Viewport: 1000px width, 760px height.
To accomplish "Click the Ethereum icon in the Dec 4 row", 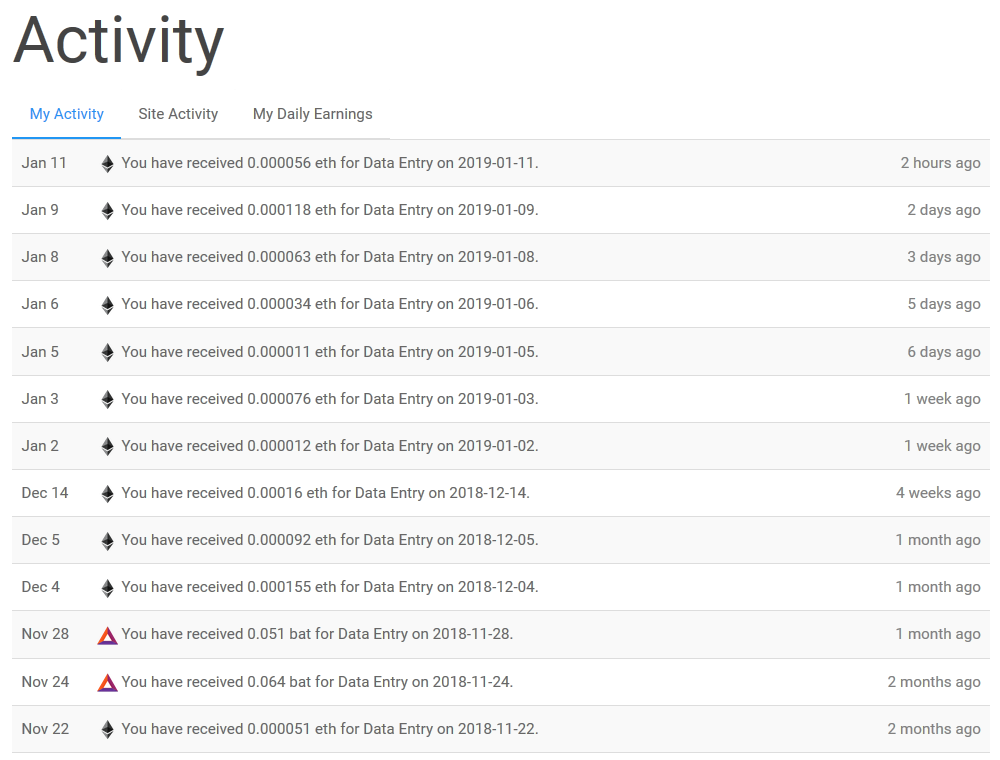I will 108,588.
